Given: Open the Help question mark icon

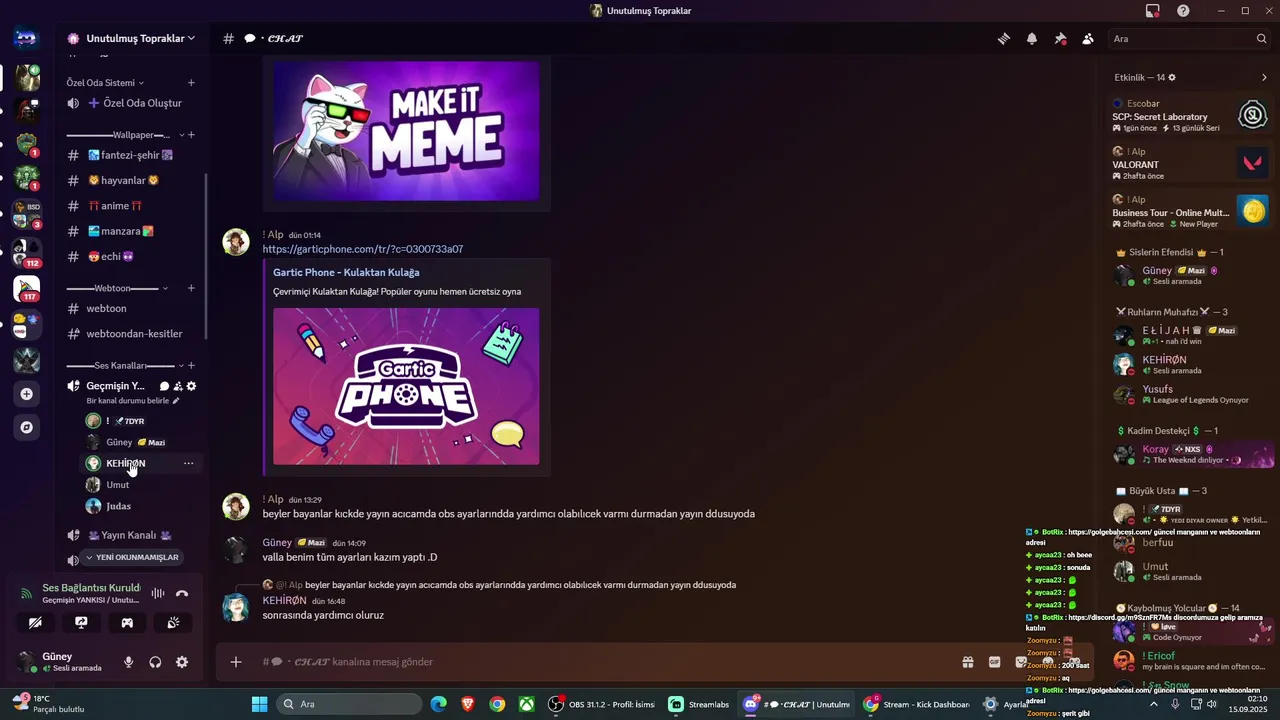Looking at the screenshot, I should coord(1184,11).
